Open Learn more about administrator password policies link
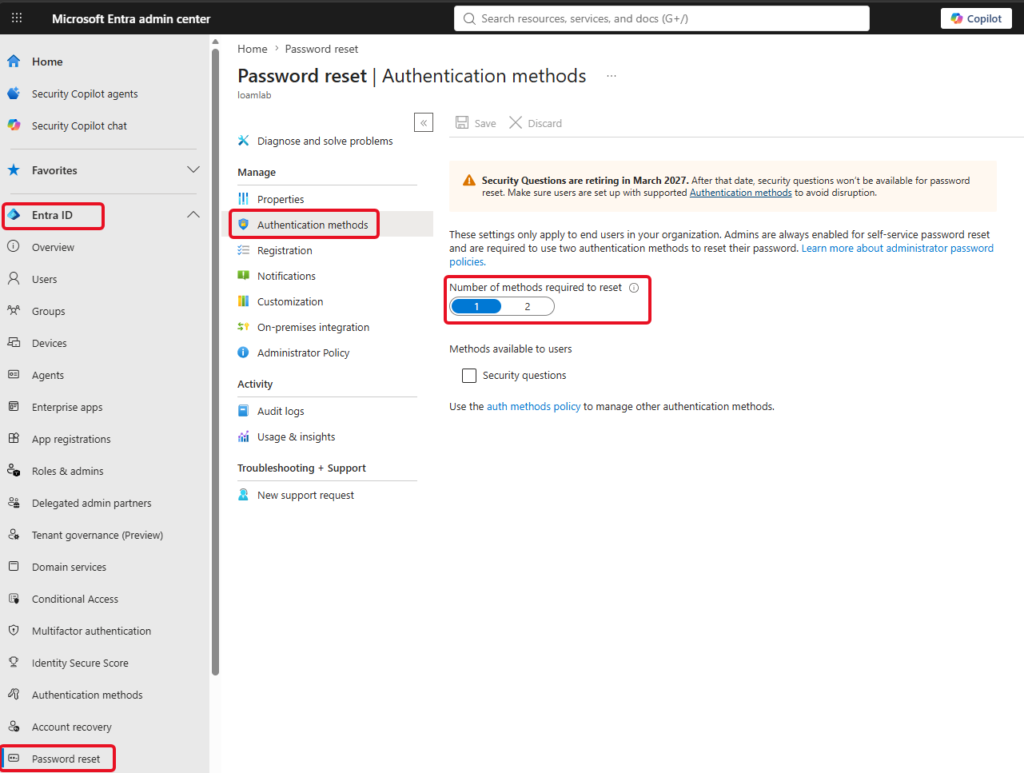This screenshot has height=773, width=1024. 897,248
